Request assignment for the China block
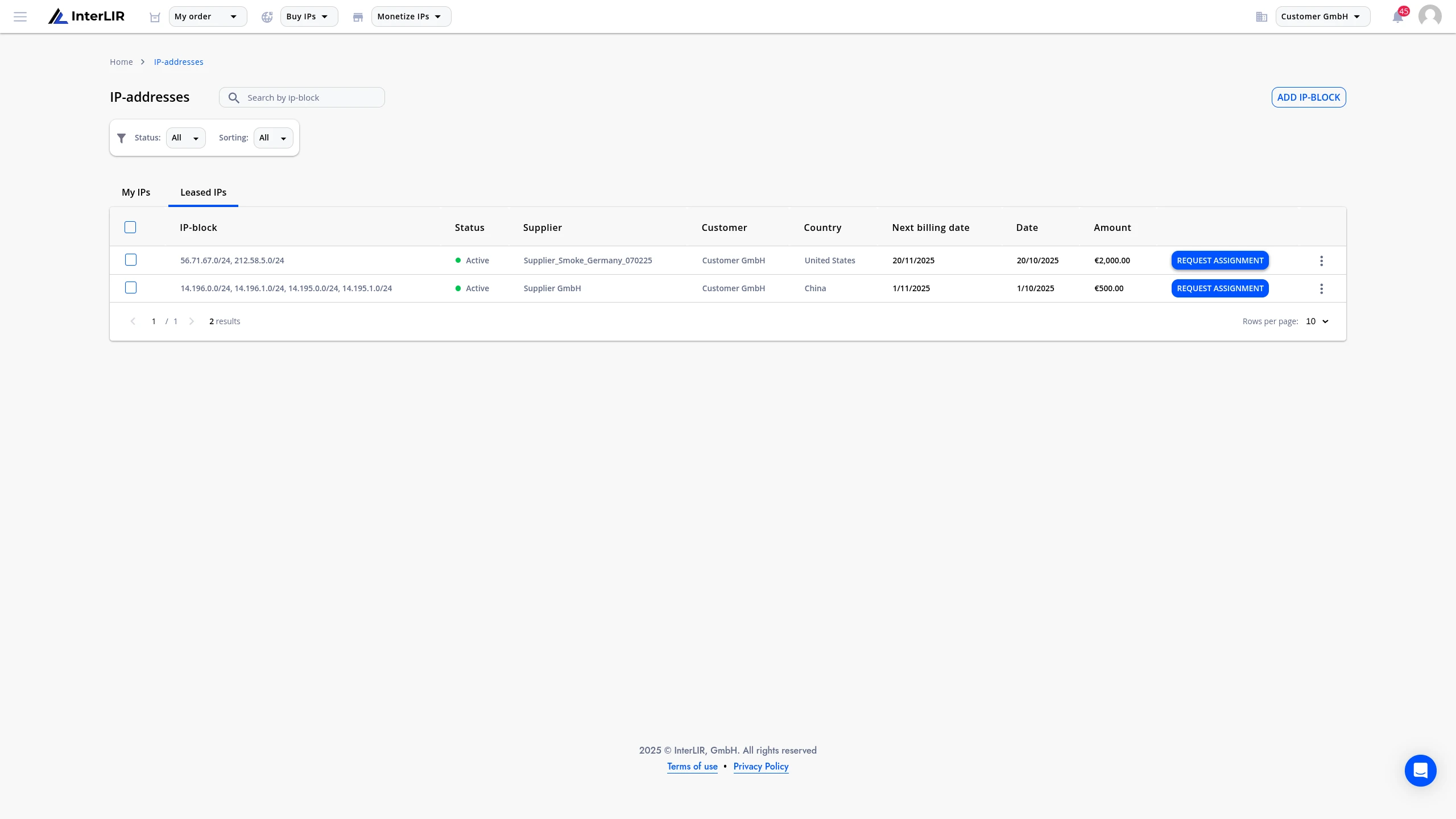The height and width of the screenshot is (819, 1456). tap(1220, 288)
